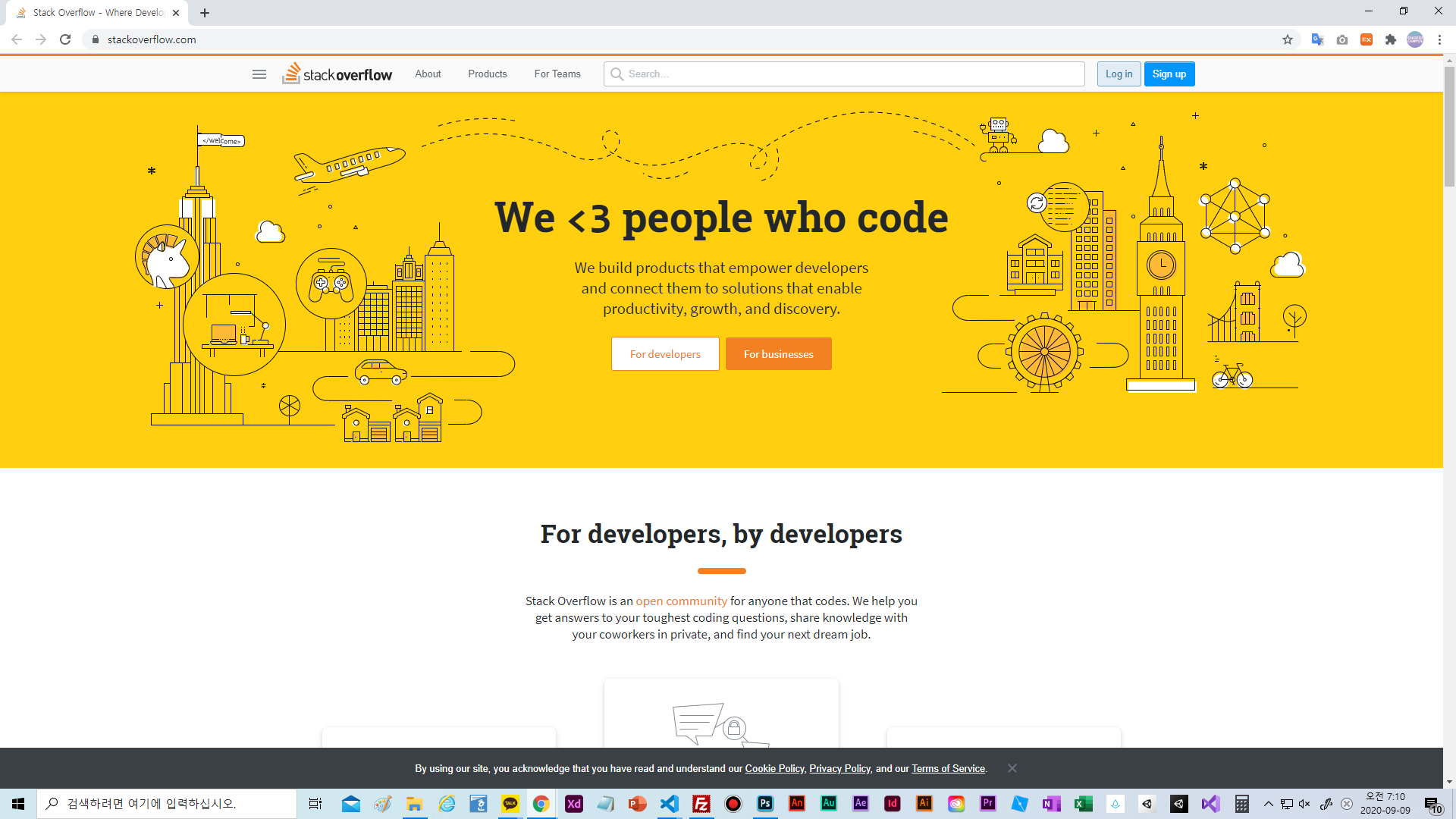Open the Extensions puzzle-piece menu
The image size is (1456, 819).
point(1391,39)
